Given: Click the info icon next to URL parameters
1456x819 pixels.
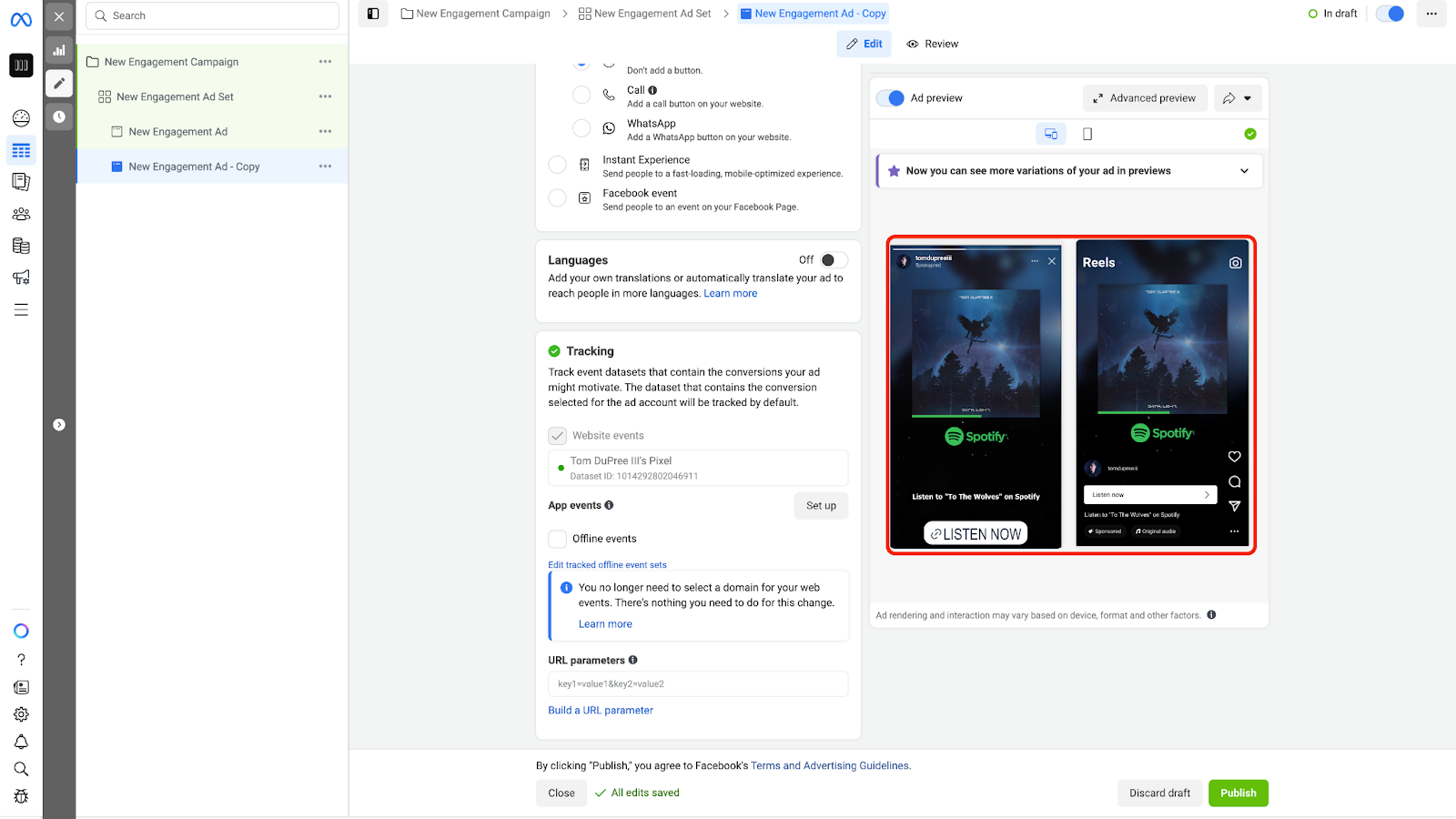Looking at the screenshot, I should tap(632, 660).
